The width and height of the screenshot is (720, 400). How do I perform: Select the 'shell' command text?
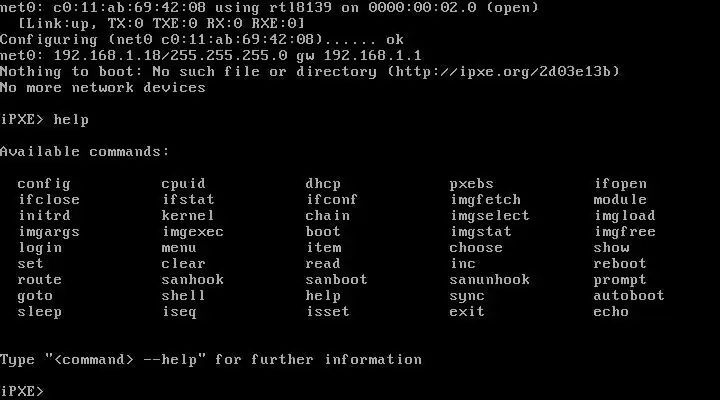(x=183, y=295)
